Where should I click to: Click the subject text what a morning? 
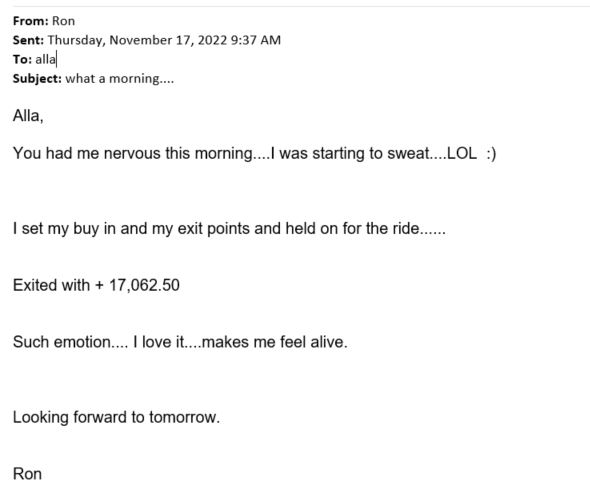click(x=119, y=79)
